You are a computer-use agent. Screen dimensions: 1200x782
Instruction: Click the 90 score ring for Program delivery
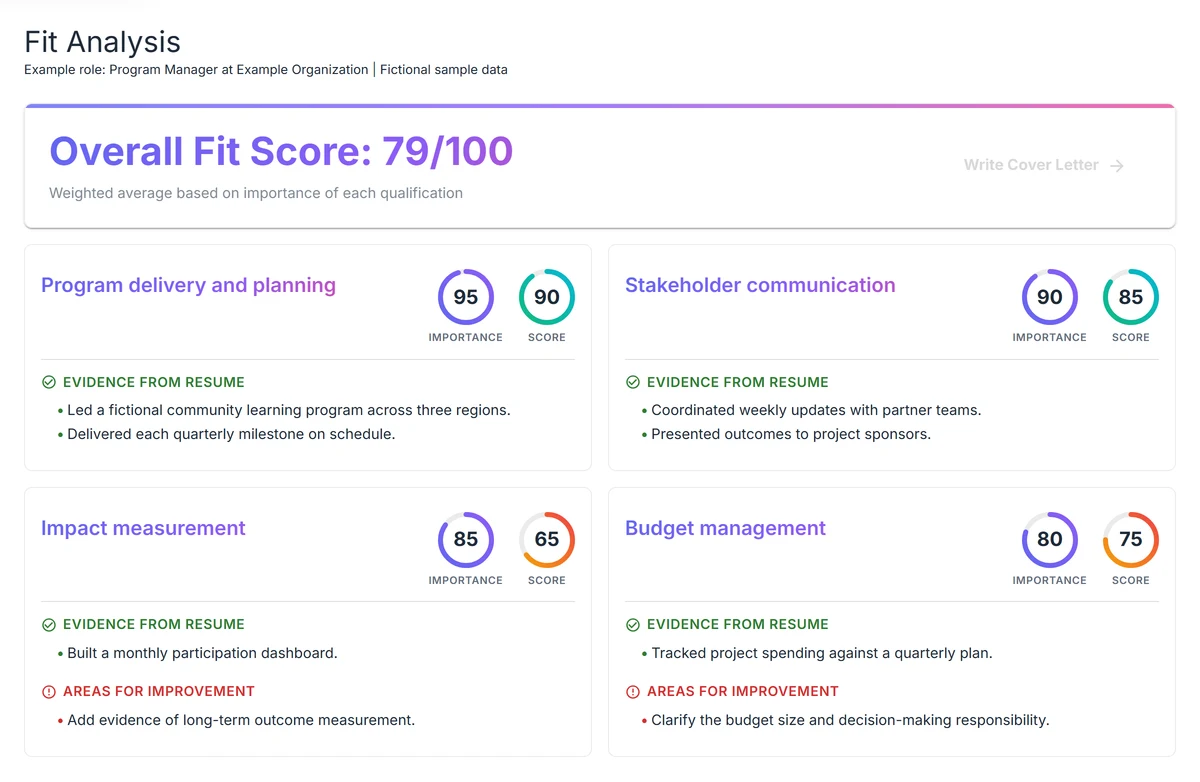pyautogui.click(x=547, y=297)
